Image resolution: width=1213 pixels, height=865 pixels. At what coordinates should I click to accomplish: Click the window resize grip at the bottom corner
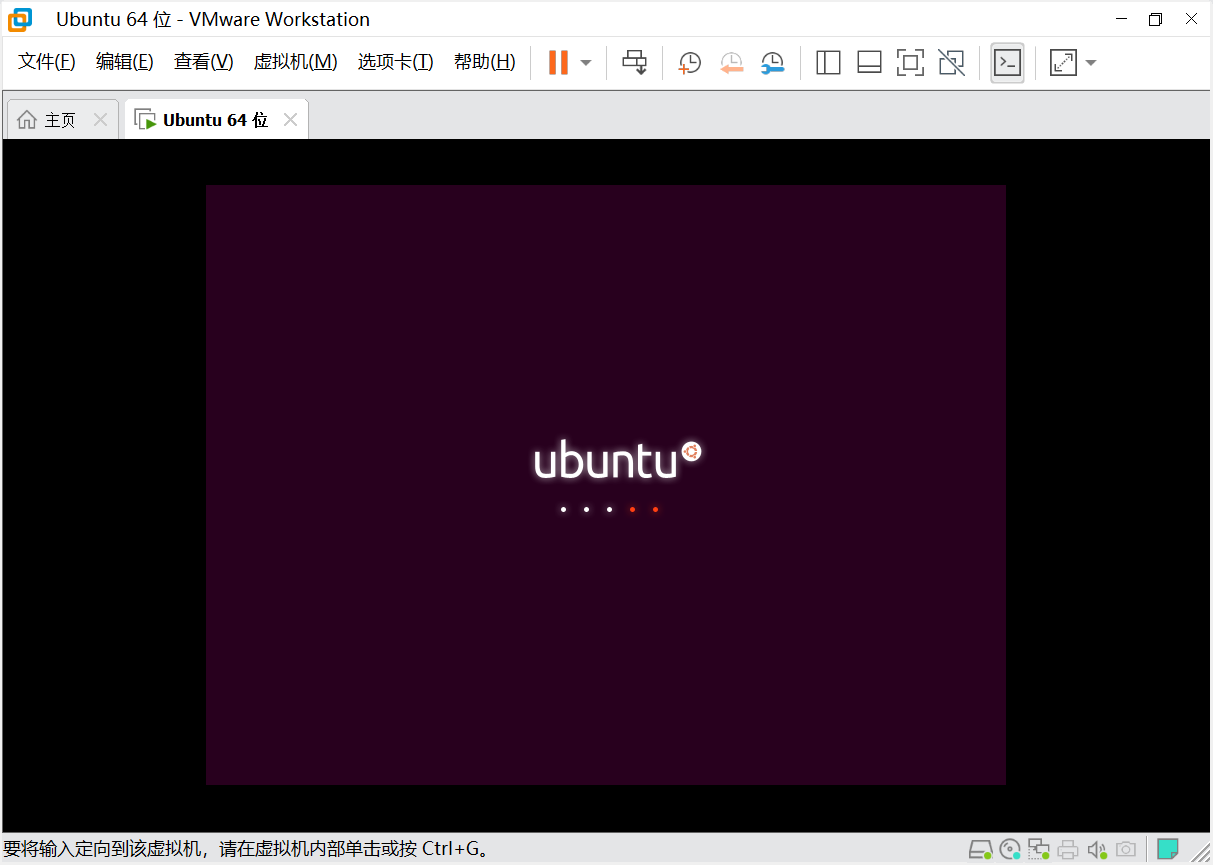[x=1201, y=853]
